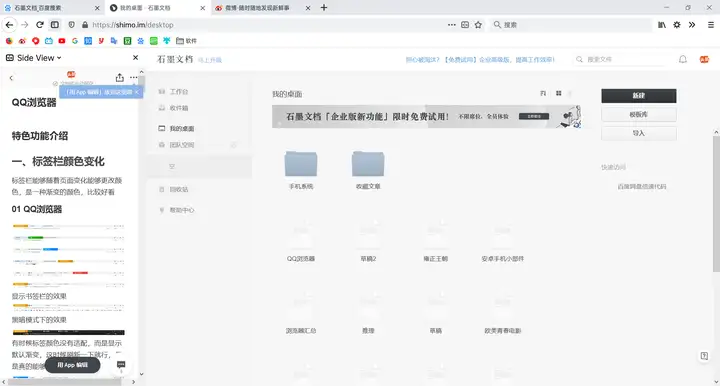720x386 pixels.
Task: Reload the shimo.im page
Action: coord(40,25)
